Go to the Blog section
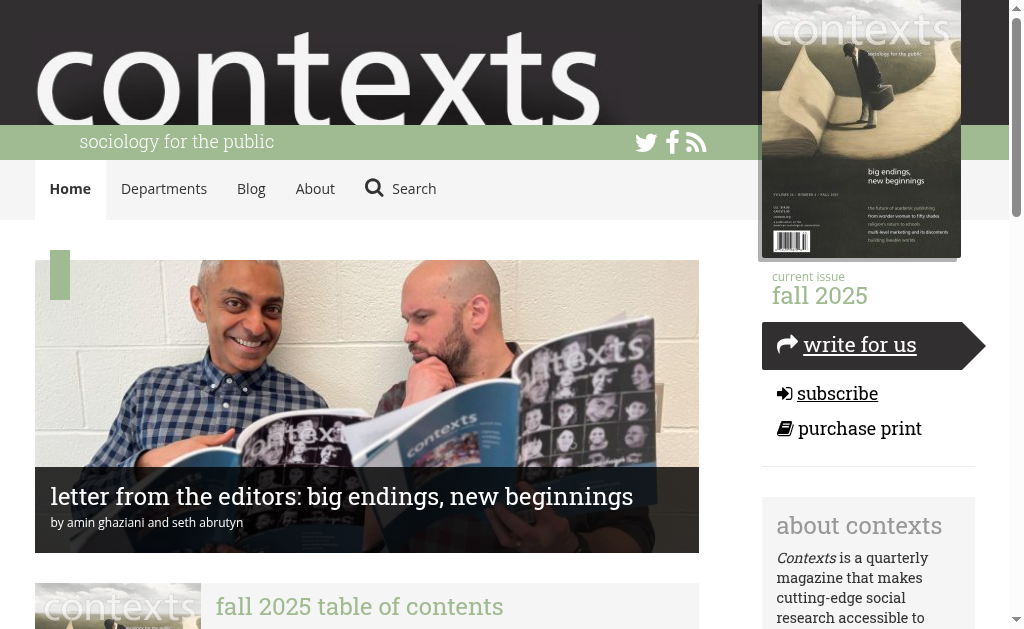1024x629 pixels. click(x=251, y=189)
